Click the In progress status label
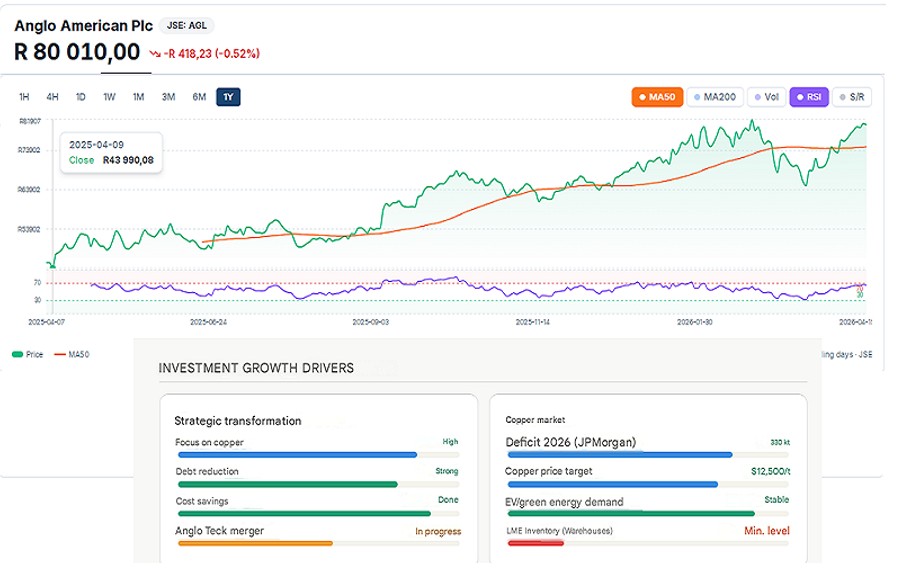This screenshot has width=900, height=563. pyautogui.click(x=438, y=531)
